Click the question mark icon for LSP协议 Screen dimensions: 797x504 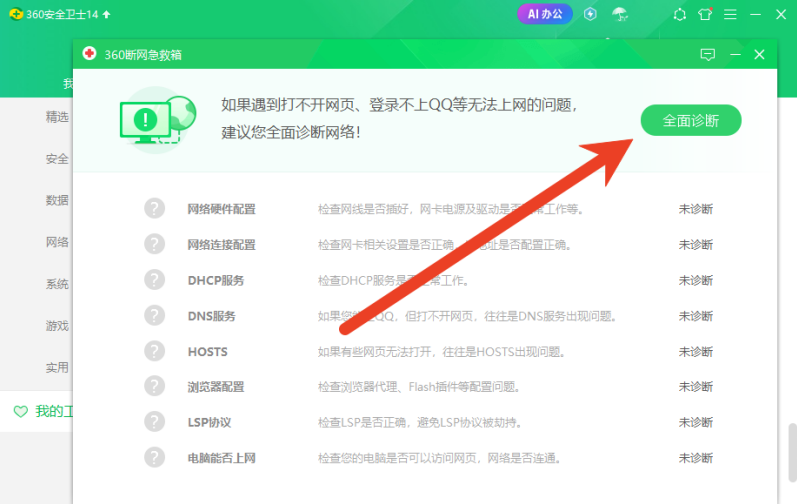pyautogui.click(x=155, y=422)
